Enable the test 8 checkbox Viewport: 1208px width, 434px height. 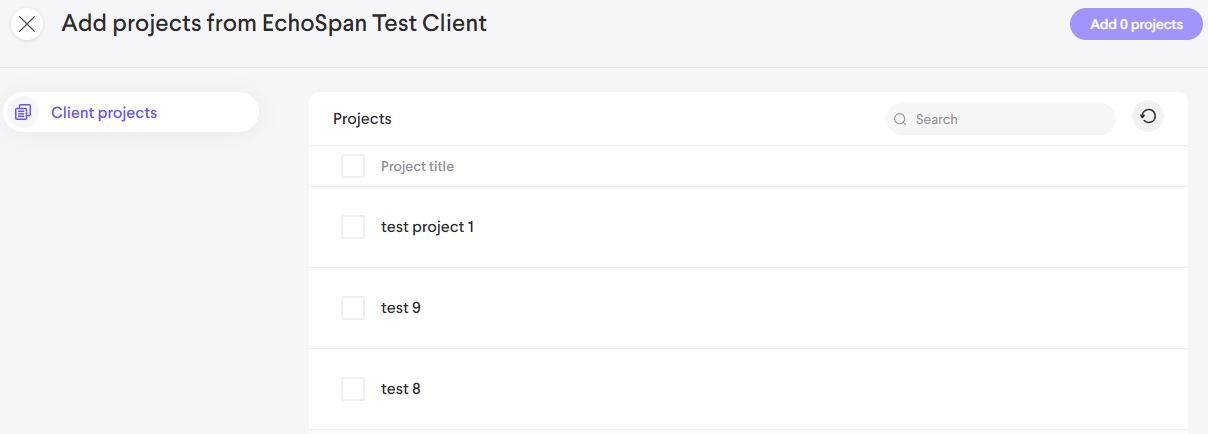pyautogui.click(x=353, y=389)
